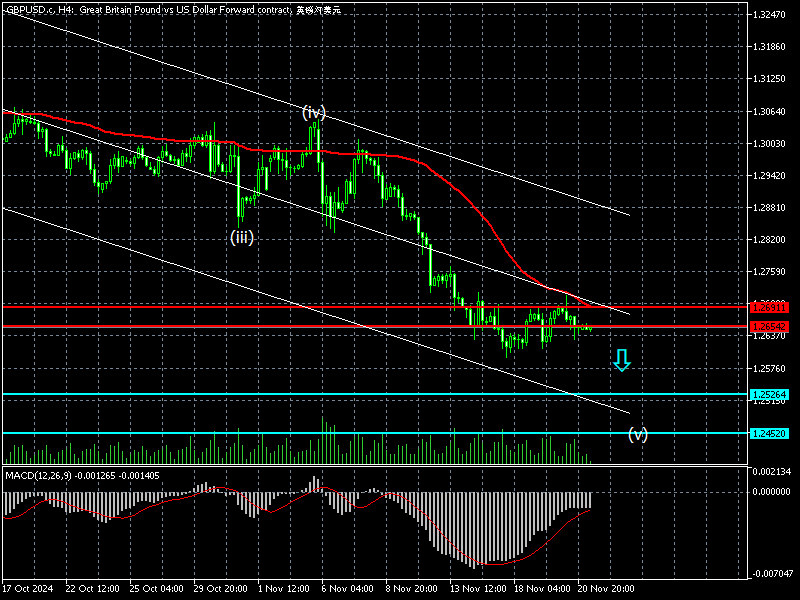Click the 25 Oct 04:00 time label
The height and width of the screenshot is (600, 800).
click(x=157, y=588)
